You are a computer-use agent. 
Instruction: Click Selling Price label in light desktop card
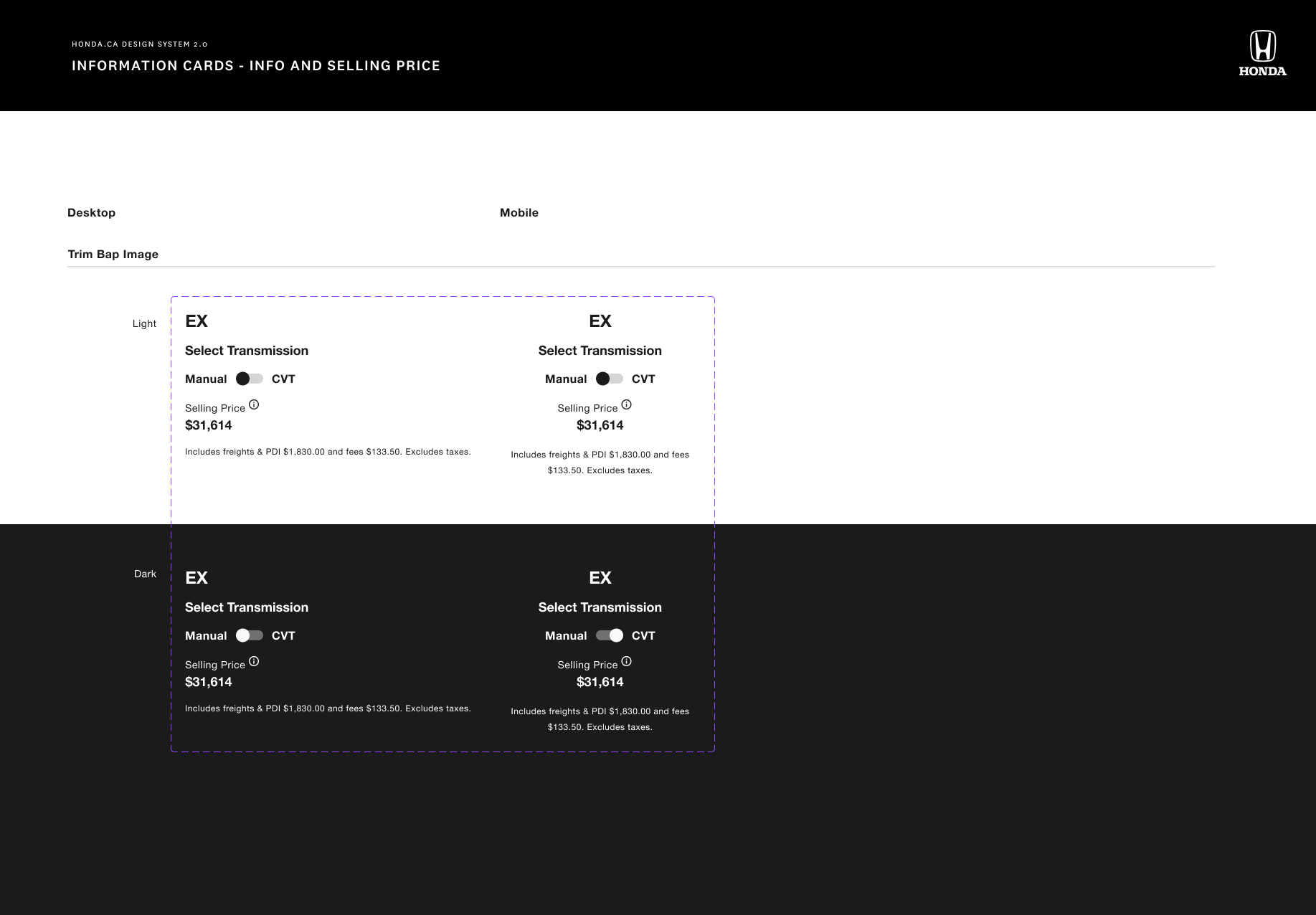click(215, 408)
